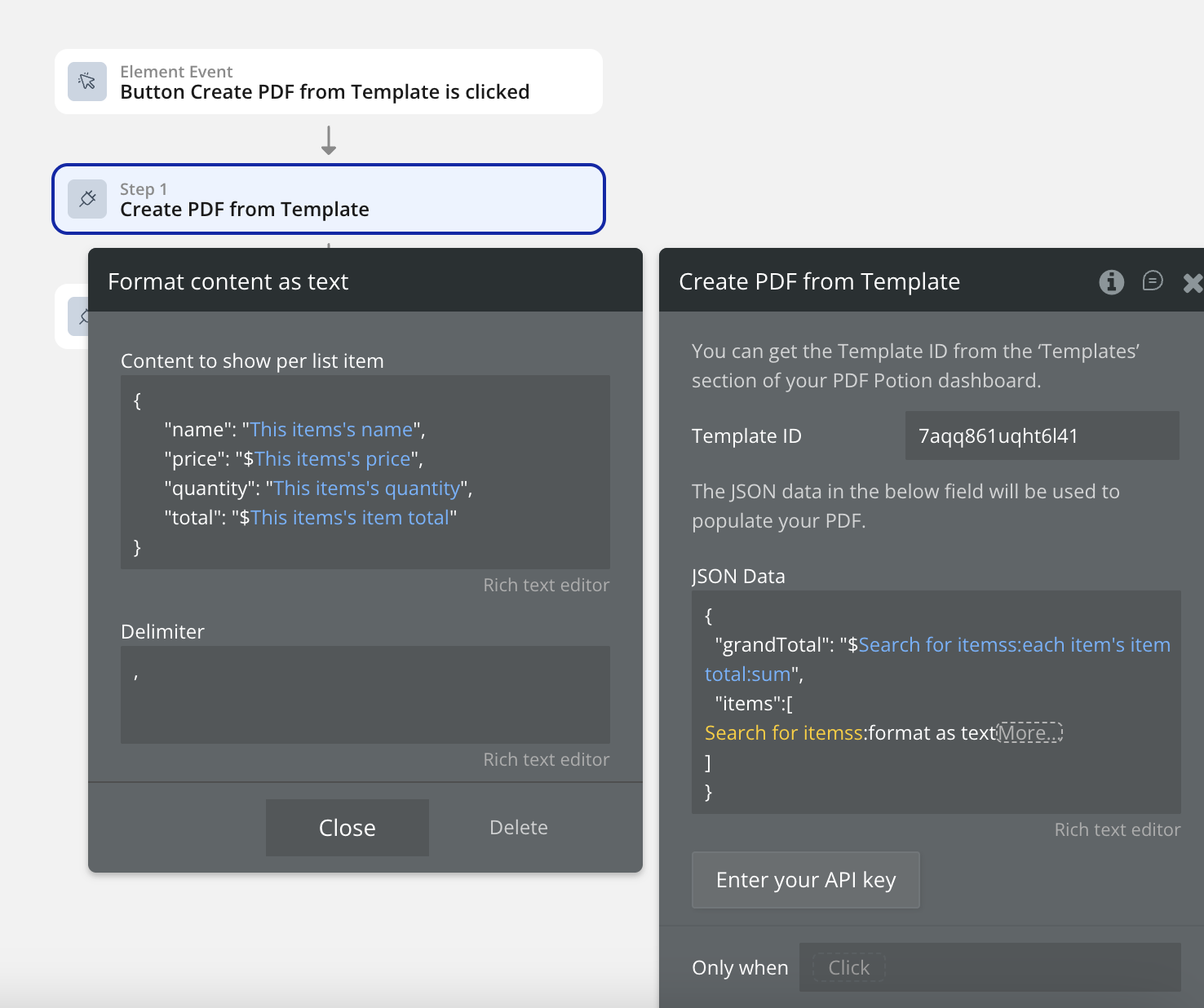Click the Template ID input field
The width and height of the screenshot is (1204, 1008).
[1041, 436]
